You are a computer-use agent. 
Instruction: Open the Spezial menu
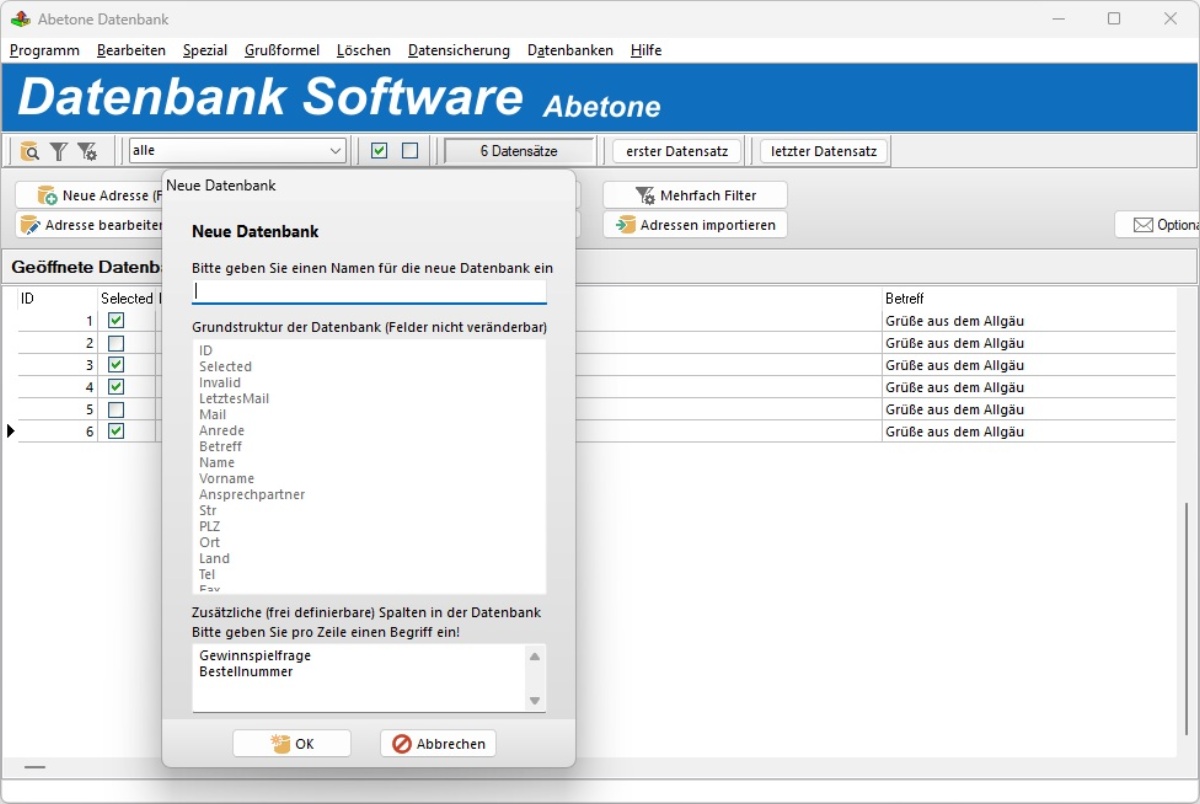coord(205,50)
